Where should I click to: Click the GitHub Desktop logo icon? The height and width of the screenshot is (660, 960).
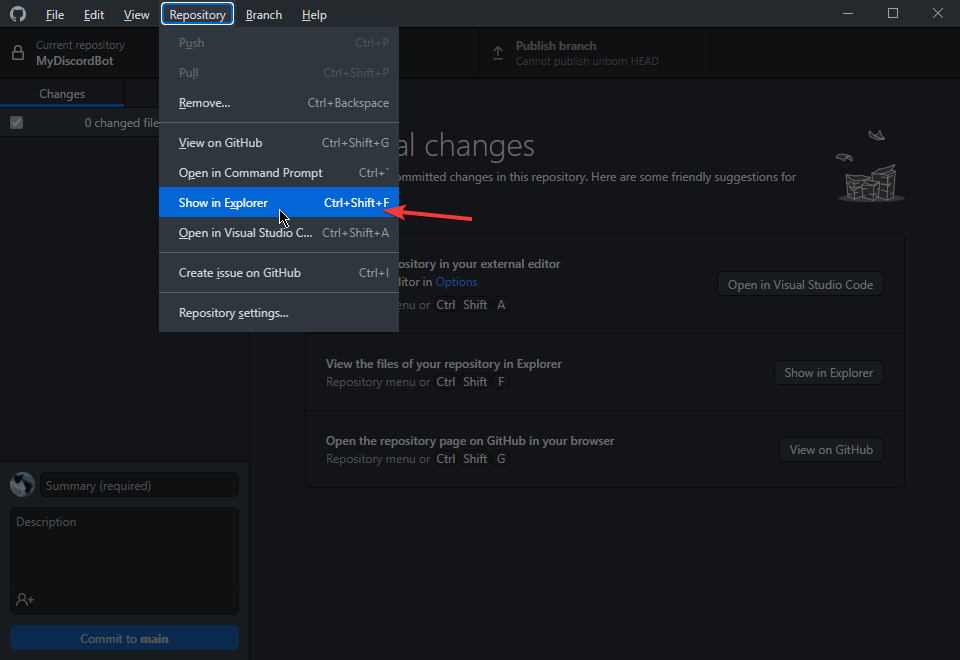point(18,15)
